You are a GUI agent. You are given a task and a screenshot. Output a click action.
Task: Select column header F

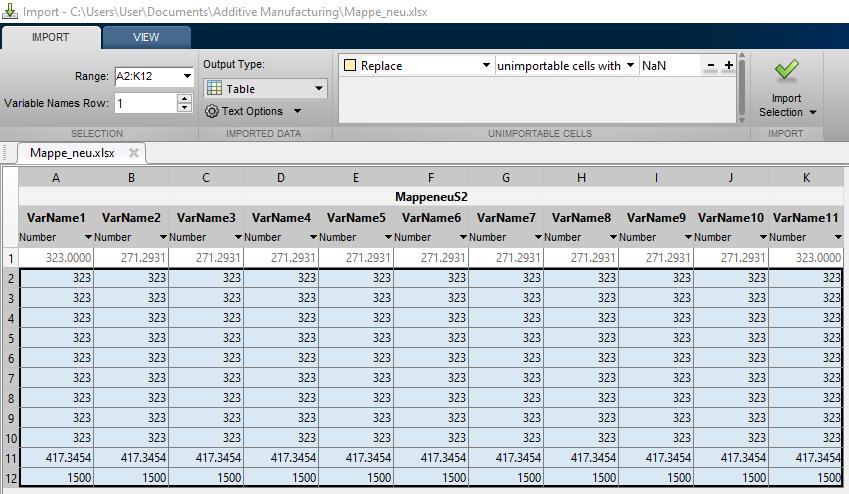(430, 177)
